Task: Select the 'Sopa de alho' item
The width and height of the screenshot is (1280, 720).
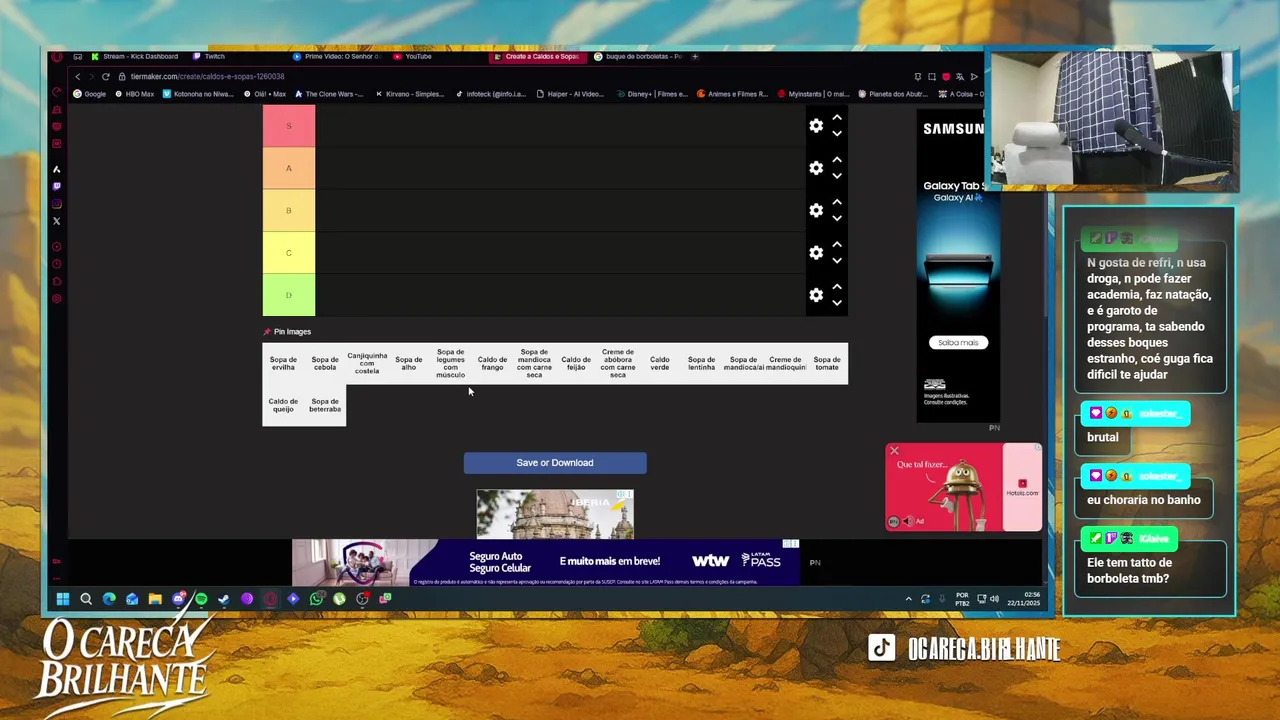Action: click(408, 363)
